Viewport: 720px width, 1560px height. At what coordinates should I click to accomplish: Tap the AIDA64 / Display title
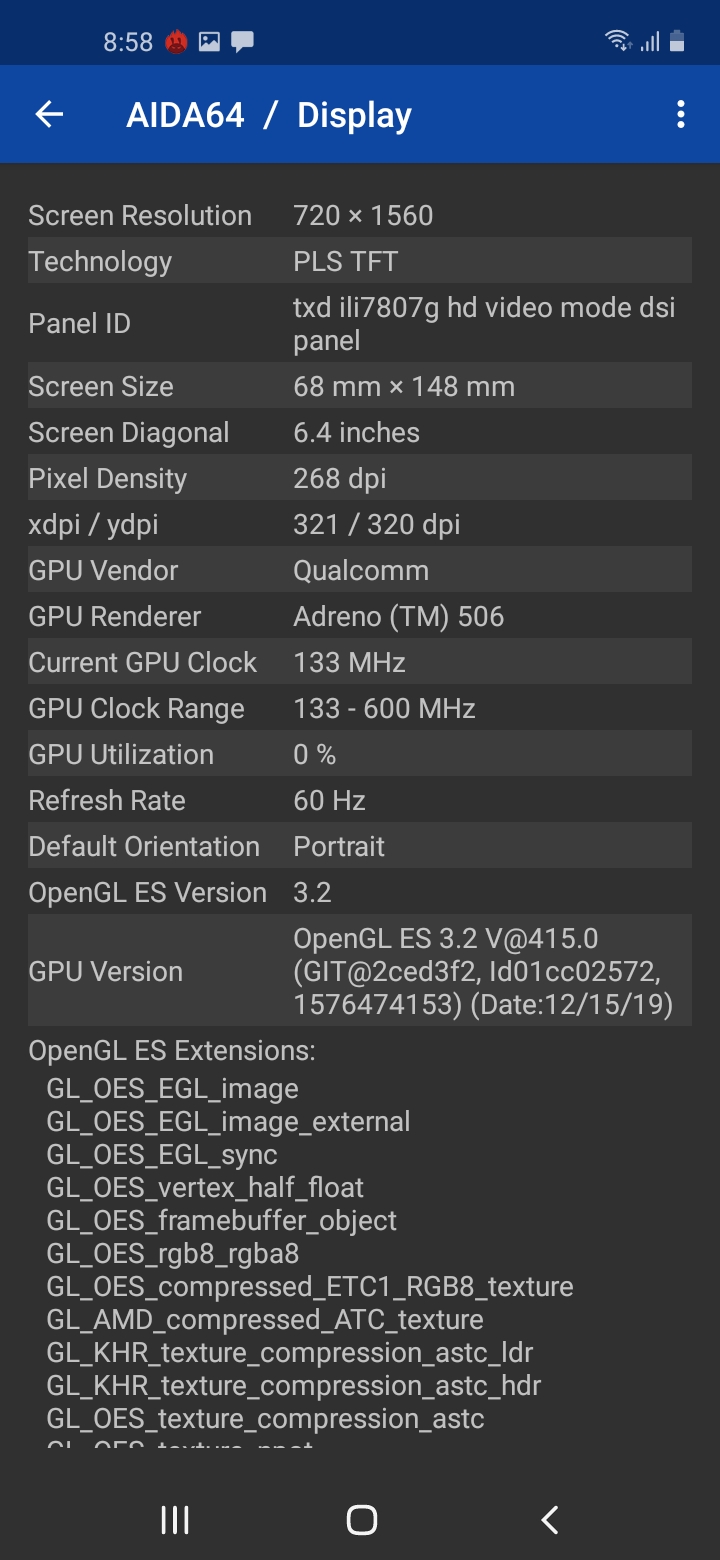pos(269,116)
